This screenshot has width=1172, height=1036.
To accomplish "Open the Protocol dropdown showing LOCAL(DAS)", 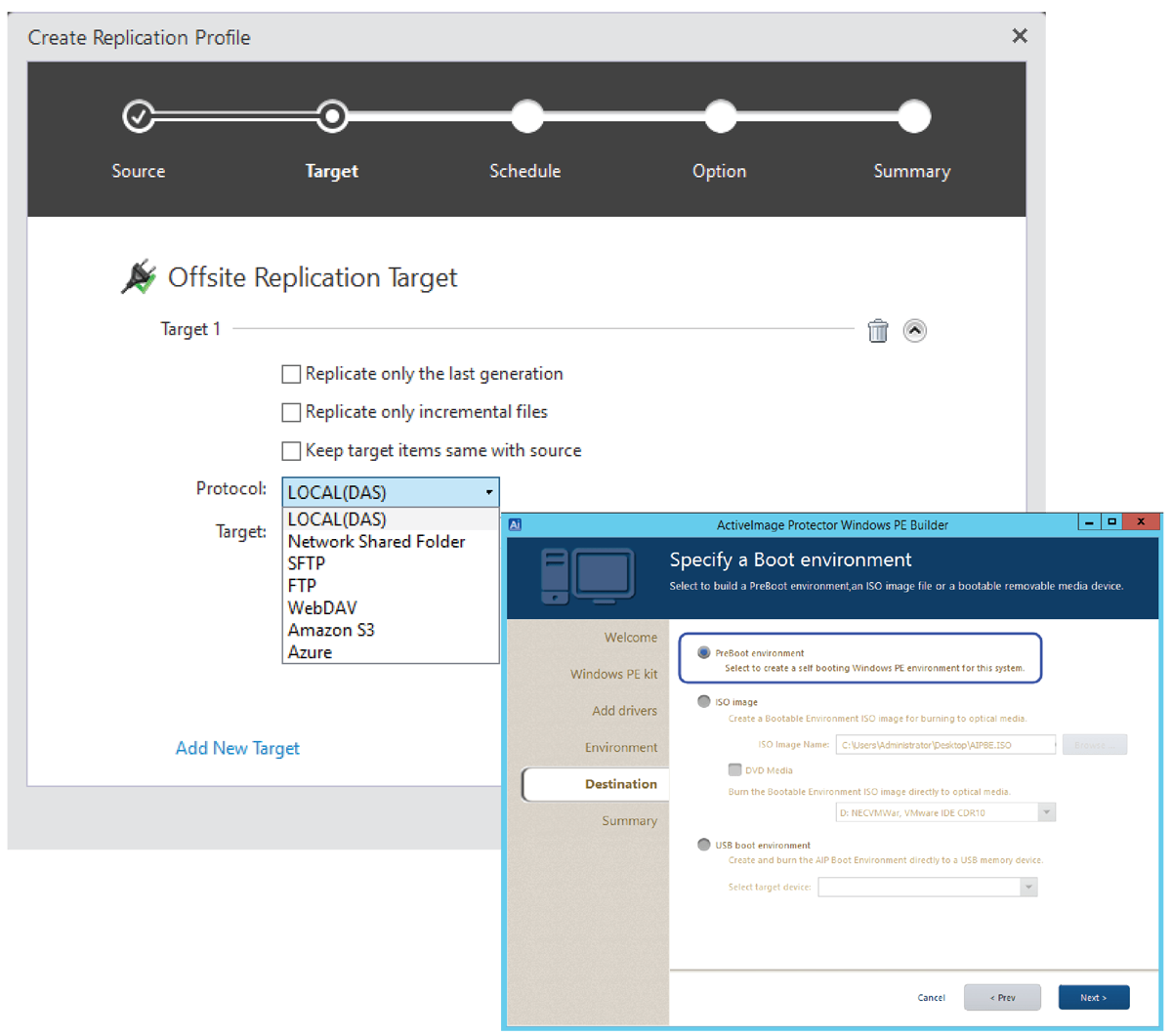I will pos(391,493).
